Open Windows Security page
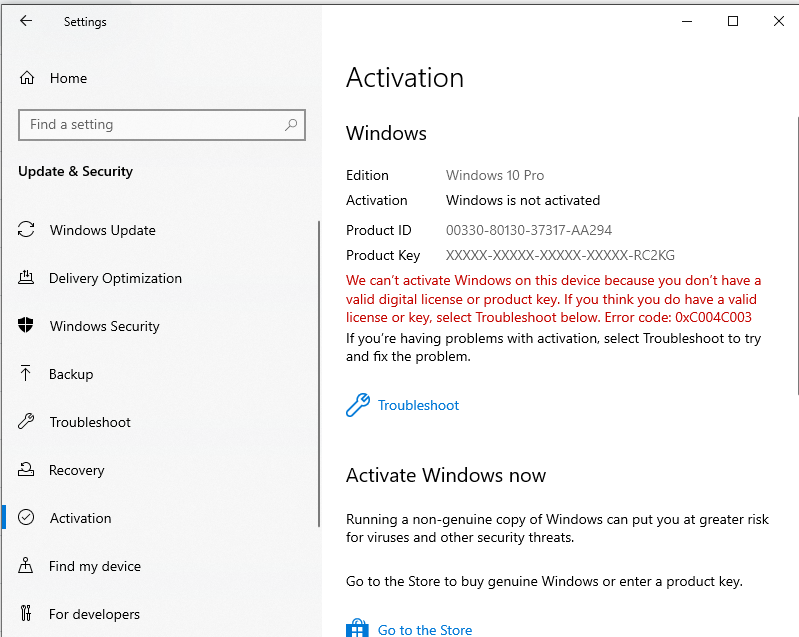The image size is (799, 637). coord(104,326)
